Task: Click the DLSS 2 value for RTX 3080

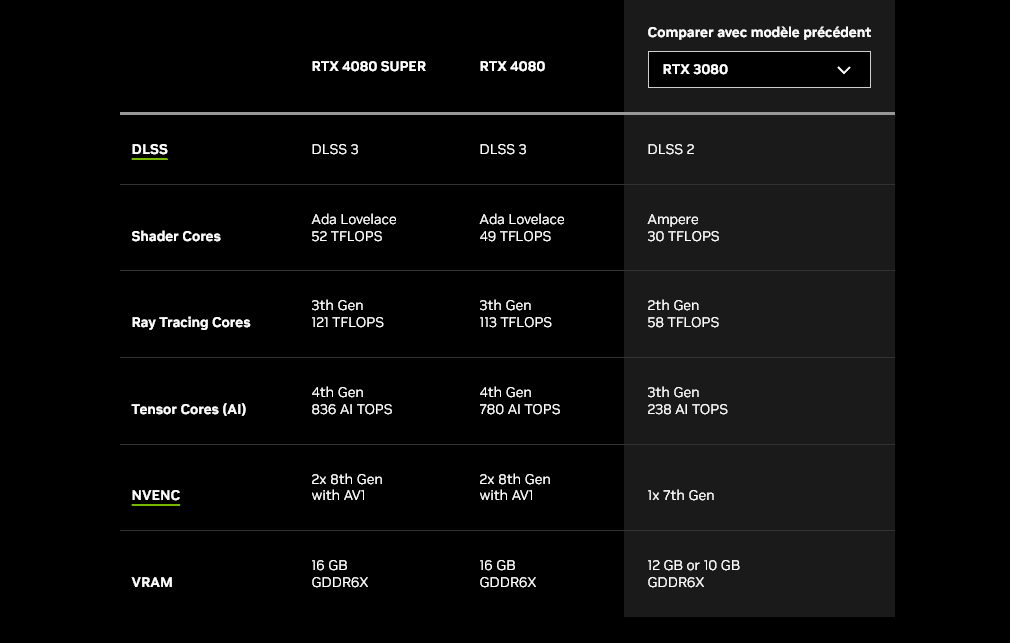Action: pyautogui.click(x=671, y=149)
